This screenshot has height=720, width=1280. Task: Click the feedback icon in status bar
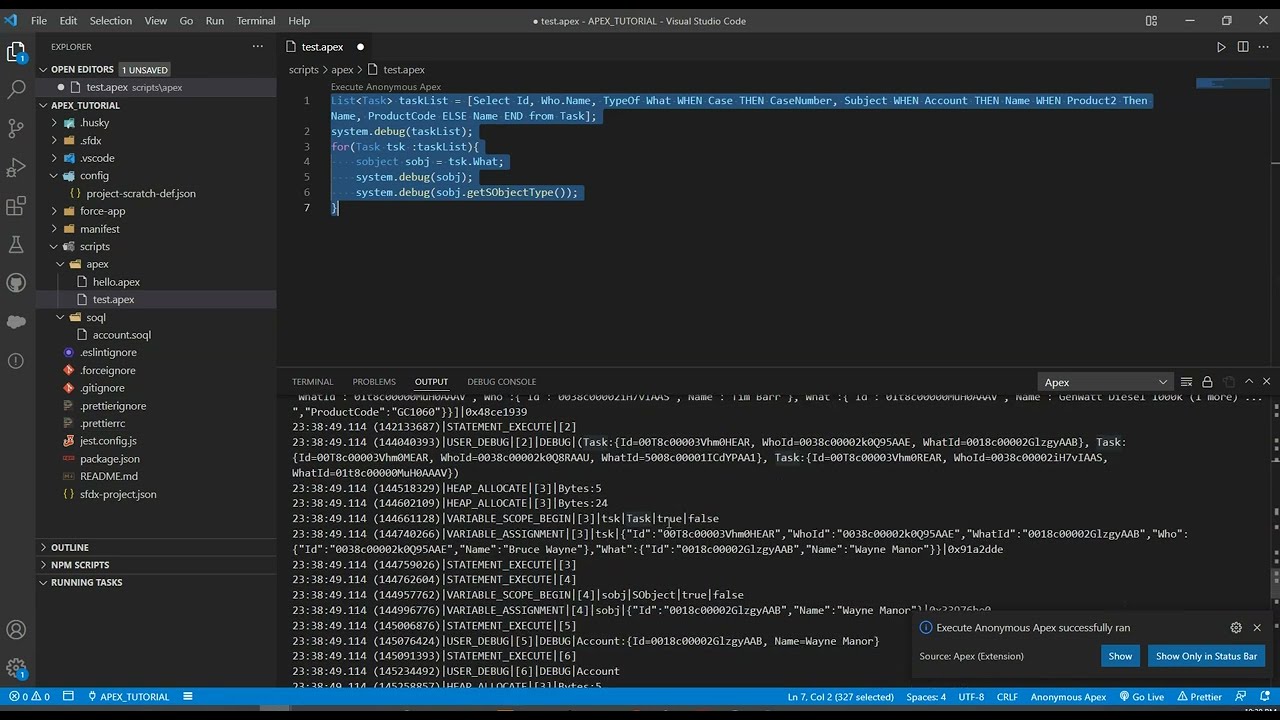[1241, 697]
